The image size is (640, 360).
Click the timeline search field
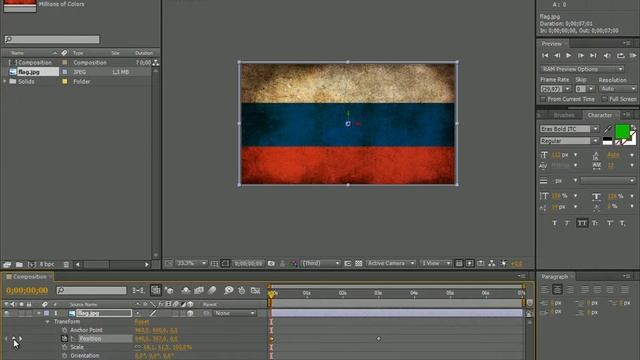91,290
